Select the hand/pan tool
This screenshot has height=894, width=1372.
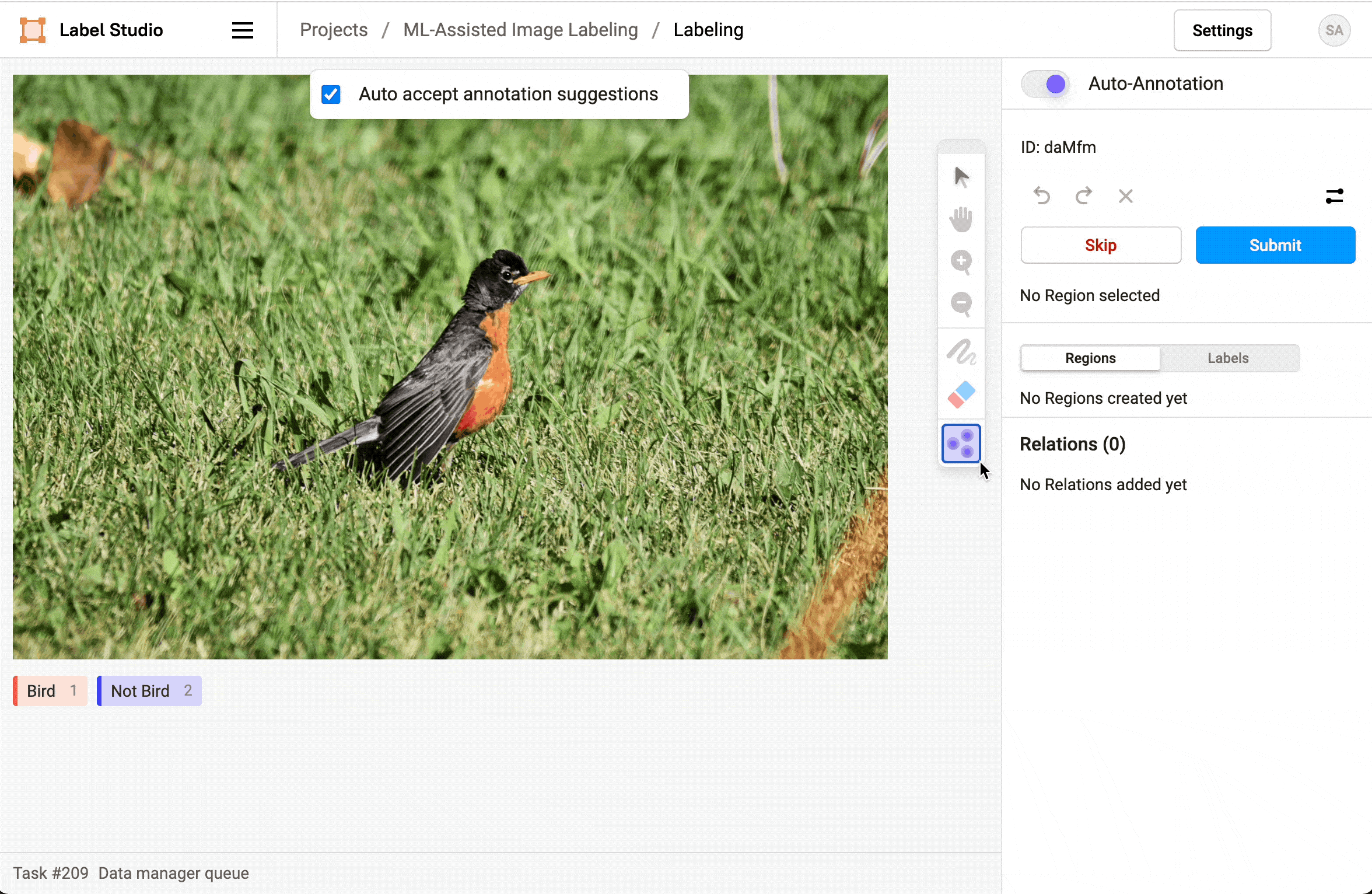coord(961,218)
